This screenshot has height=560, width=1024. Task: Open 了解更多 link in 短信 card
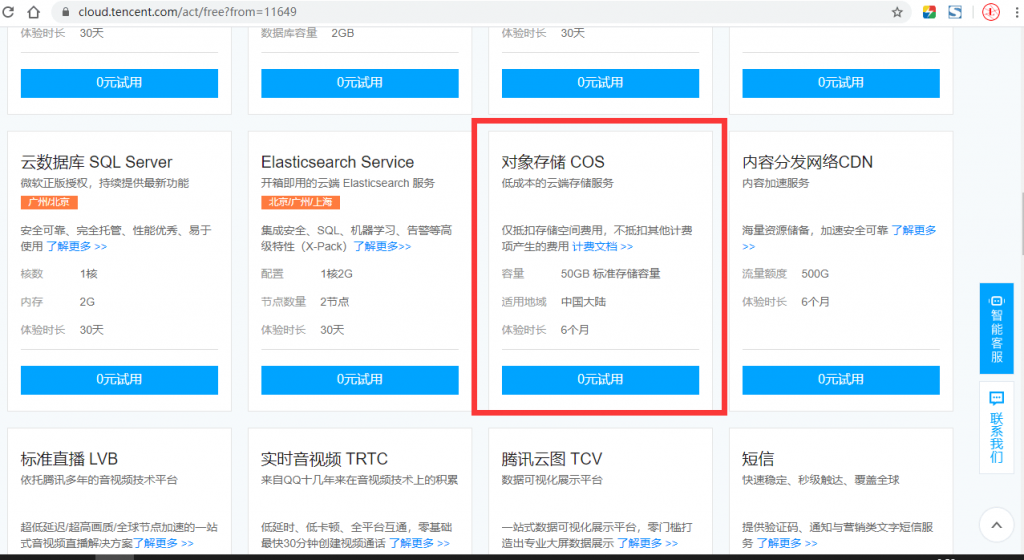pos(787,543)
